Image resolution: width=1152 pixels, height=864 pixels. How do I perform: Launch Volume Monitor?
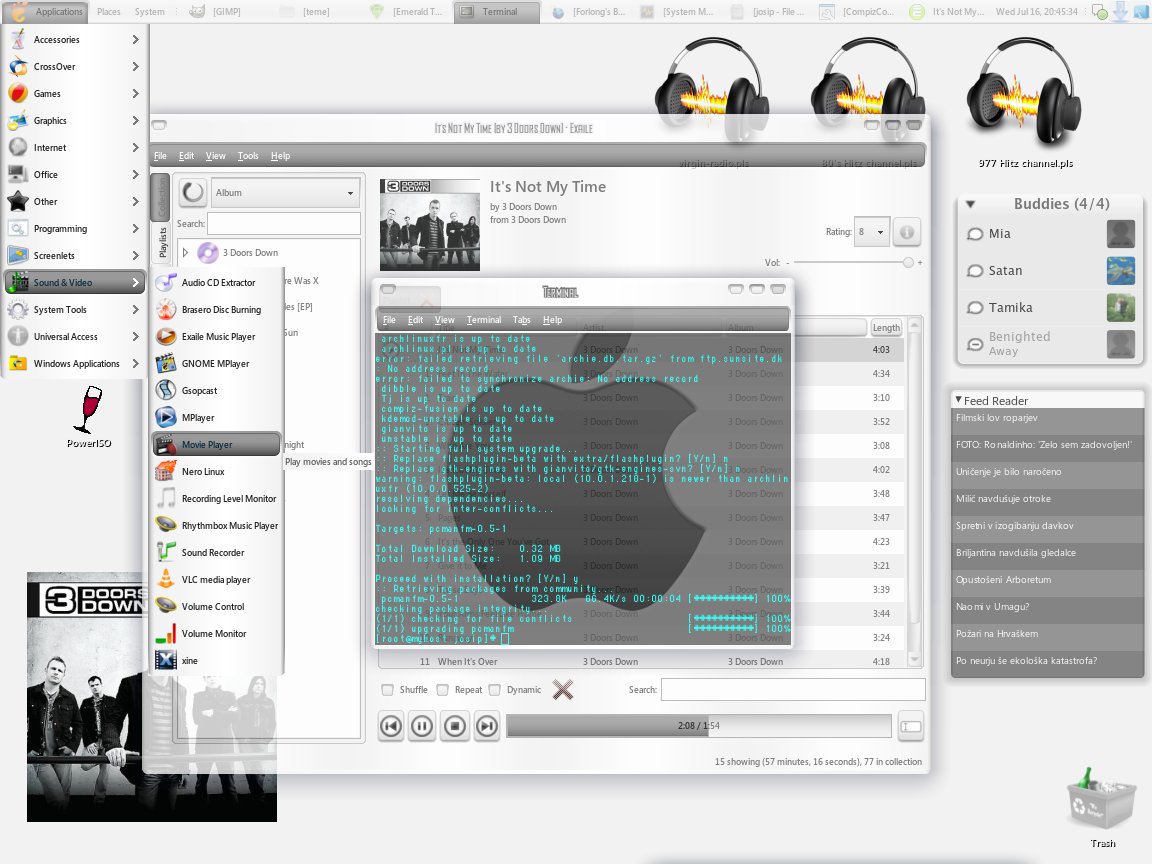tap(217, 633)
